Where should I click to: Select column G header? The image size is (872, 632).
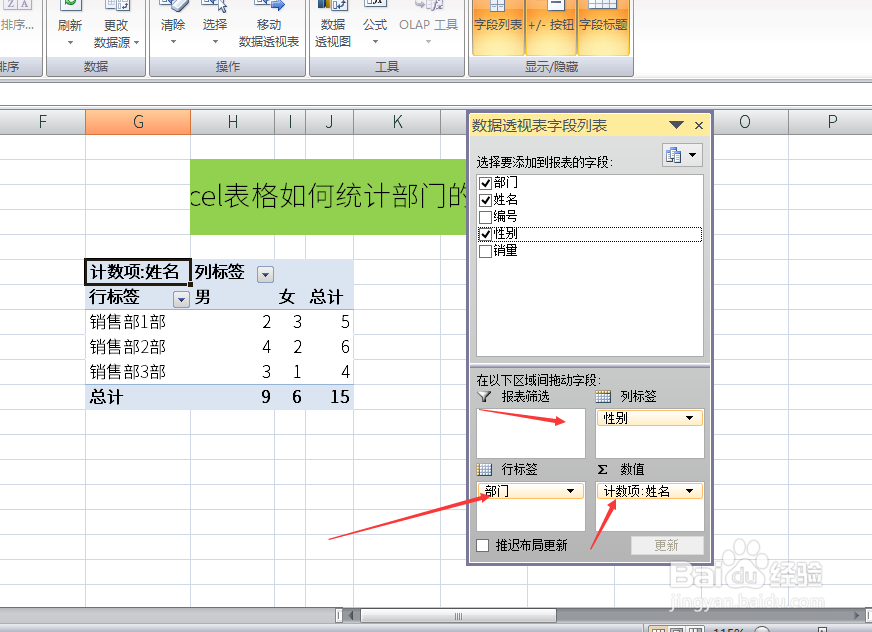point(138,122)
